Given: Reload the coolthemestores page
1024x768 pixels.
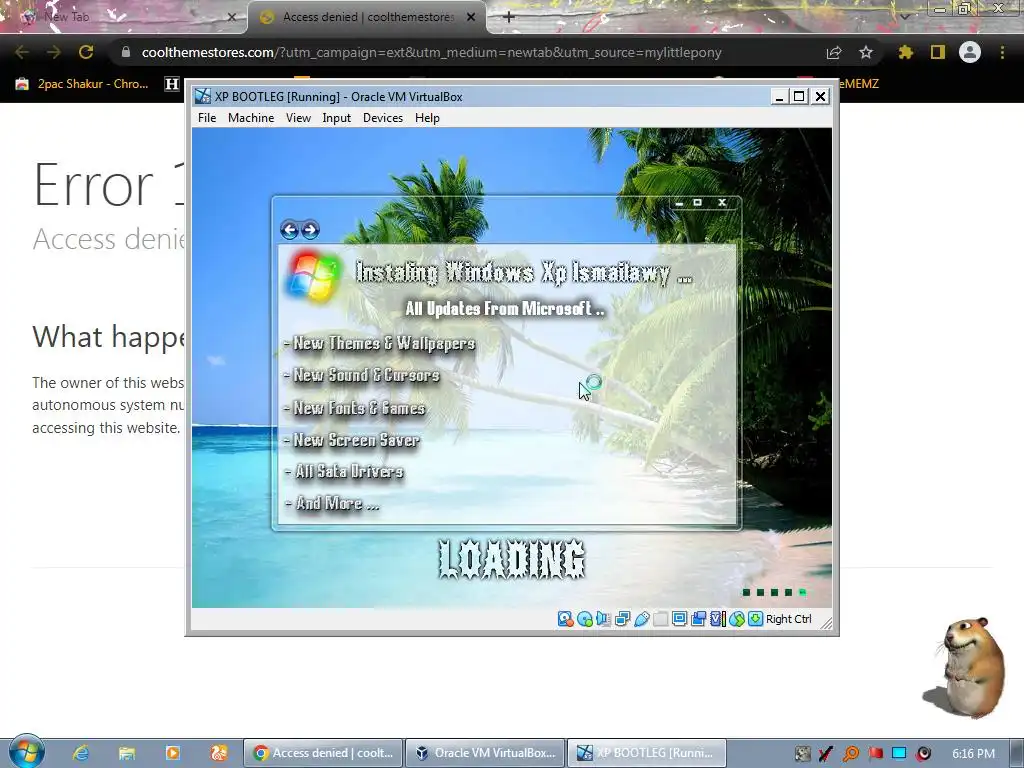Looking at the screenshot, I should (x=86, y=52).
